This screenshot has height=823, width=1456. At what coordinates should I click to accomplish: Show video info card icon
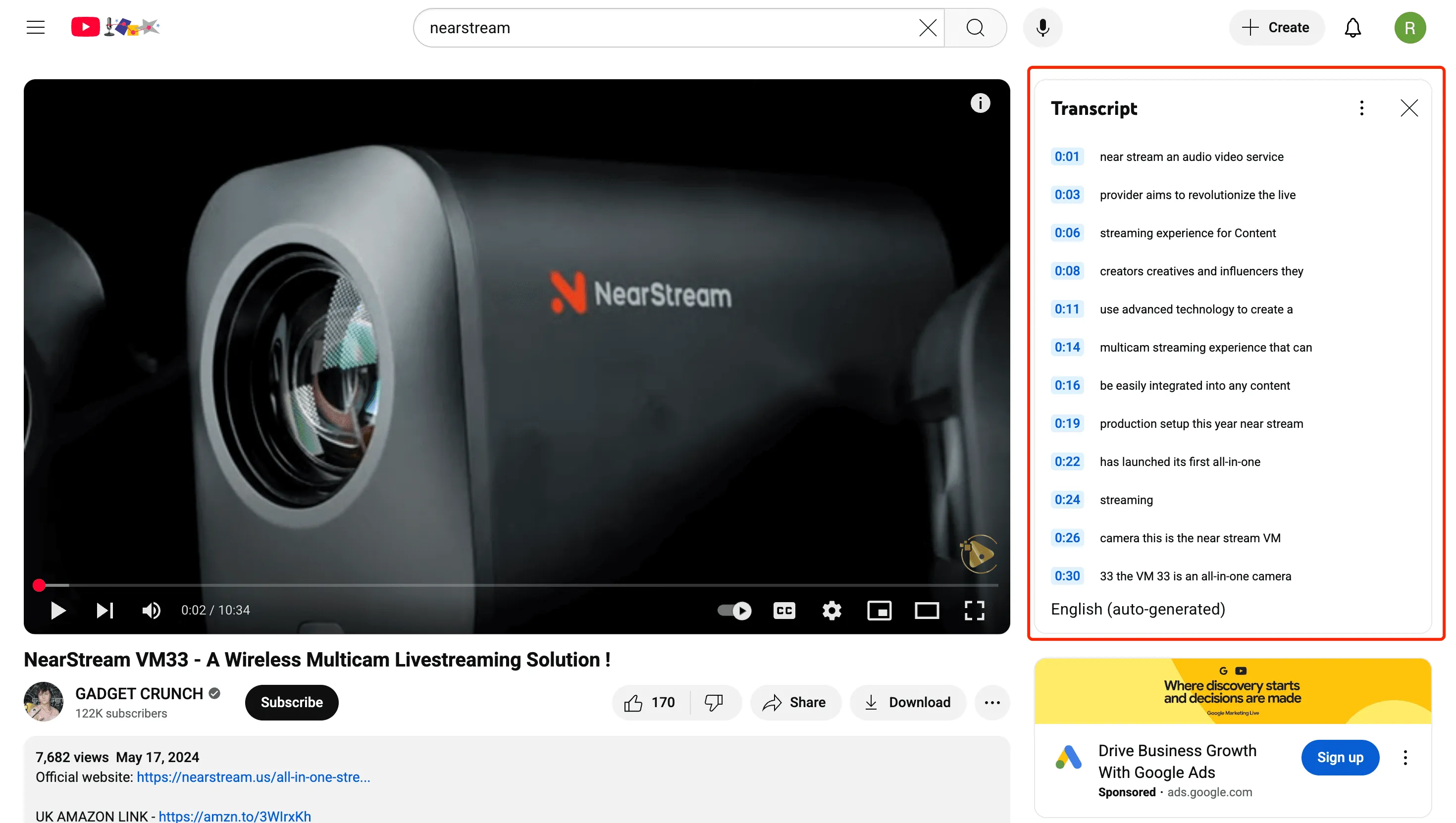point(980,103)
